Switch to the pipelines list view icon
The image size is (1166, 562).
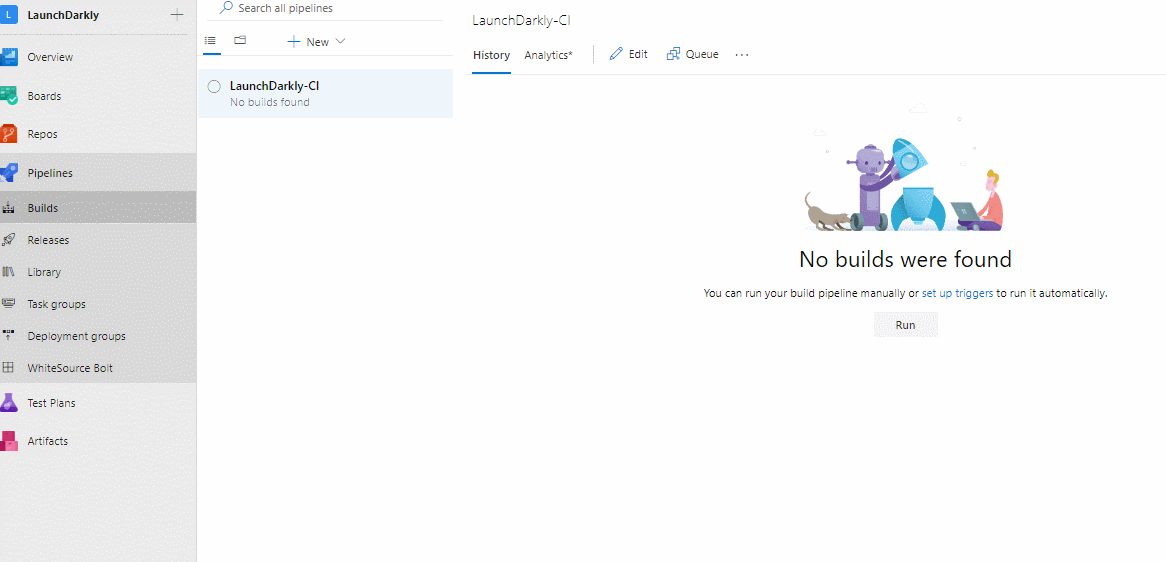coord(210,40)
